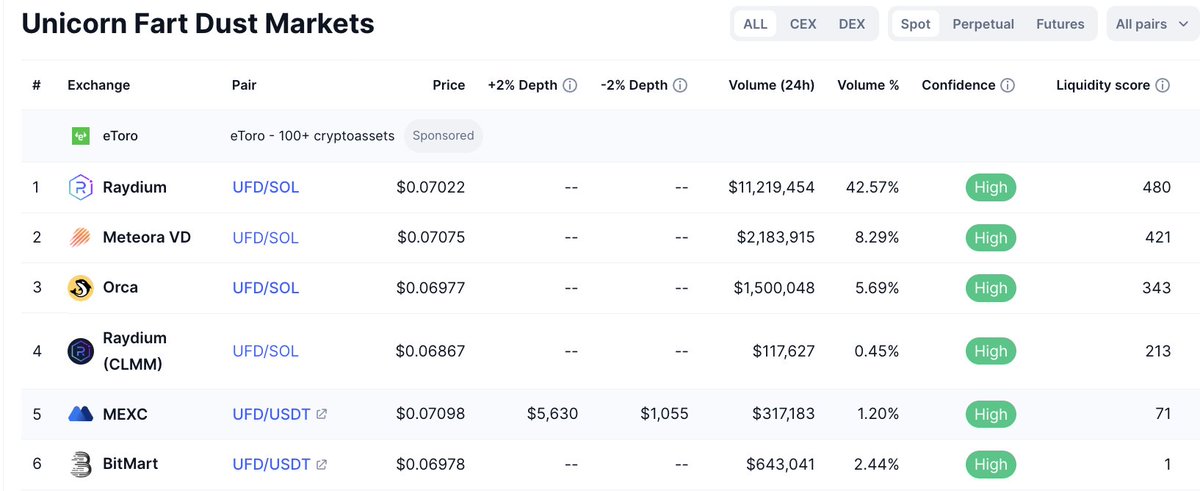Image resolution: width=1200 pixels, height=491 pixels.
Task: Sort by the Price column header
Action: (x=449, y=85)
